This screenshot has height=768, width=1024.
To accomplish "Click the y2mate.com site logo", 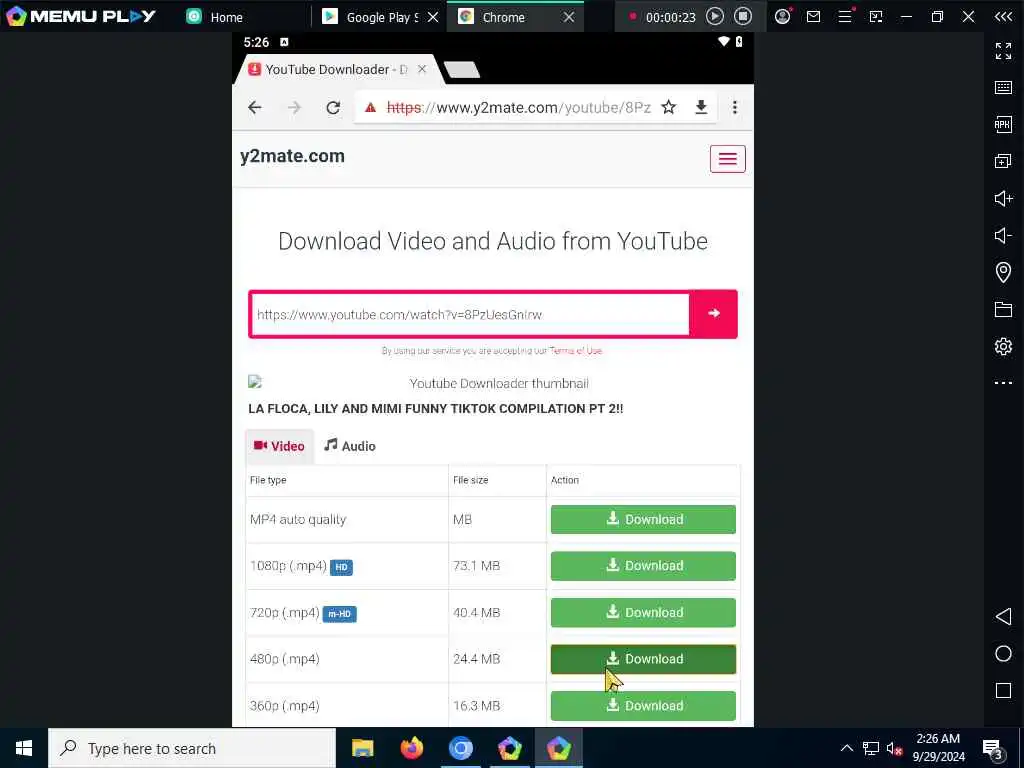I will click(x=292, y=156).
